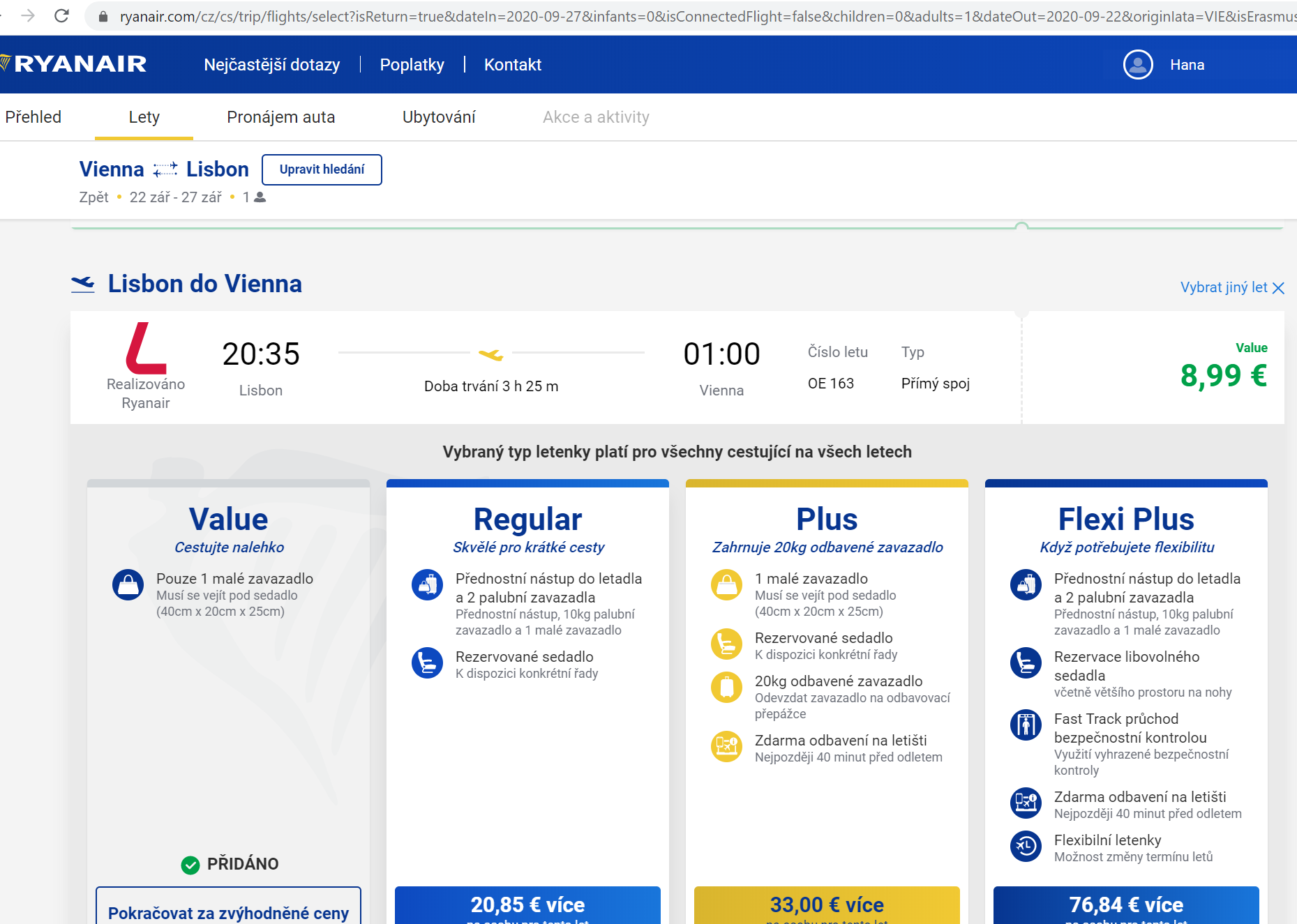The image size is (1297, 924).
Task: Open the Ubytování tab
Action: pos(439,117)
